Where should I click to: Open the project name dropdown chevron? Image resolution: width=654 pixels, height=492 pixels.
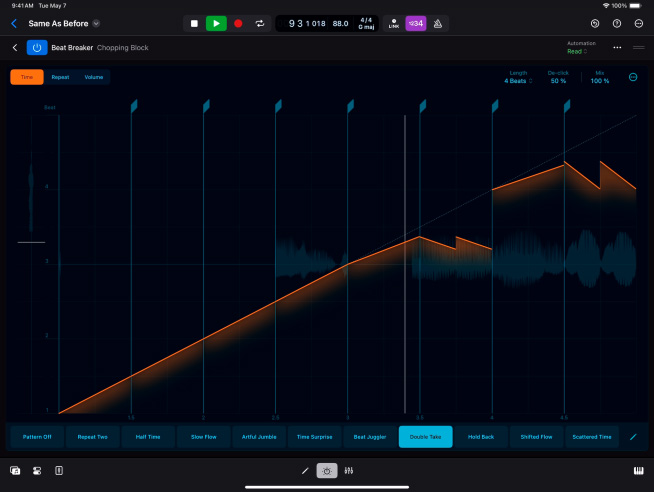tap(96, 23)
